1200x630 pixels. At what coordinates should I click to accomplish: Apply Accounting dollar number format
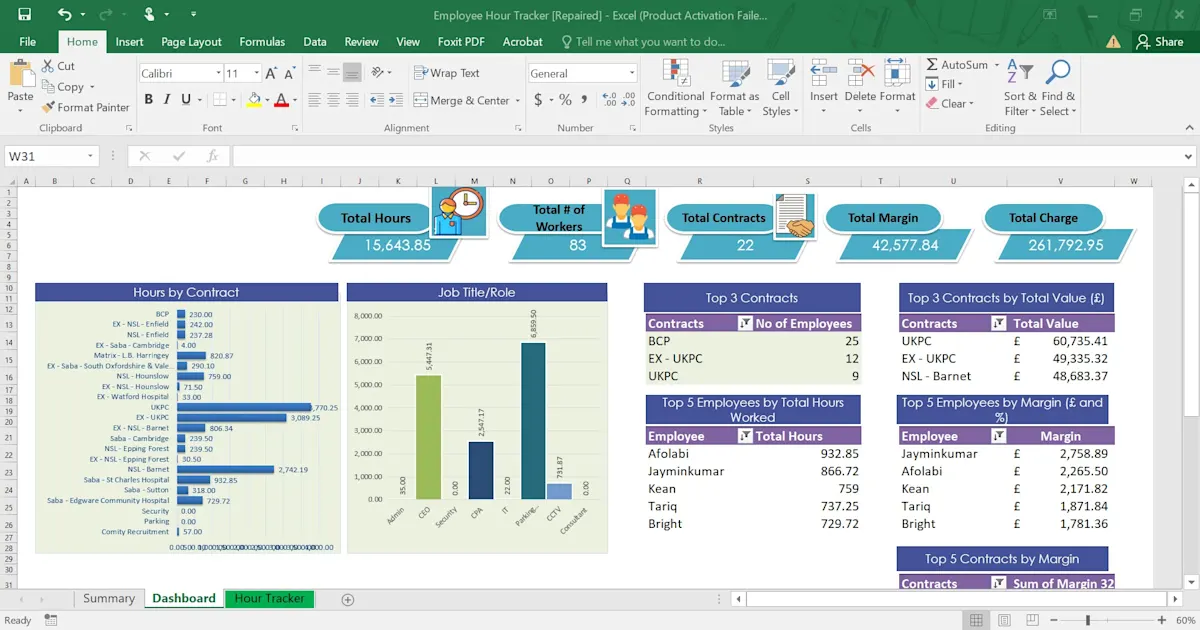[x=538, y=100]
